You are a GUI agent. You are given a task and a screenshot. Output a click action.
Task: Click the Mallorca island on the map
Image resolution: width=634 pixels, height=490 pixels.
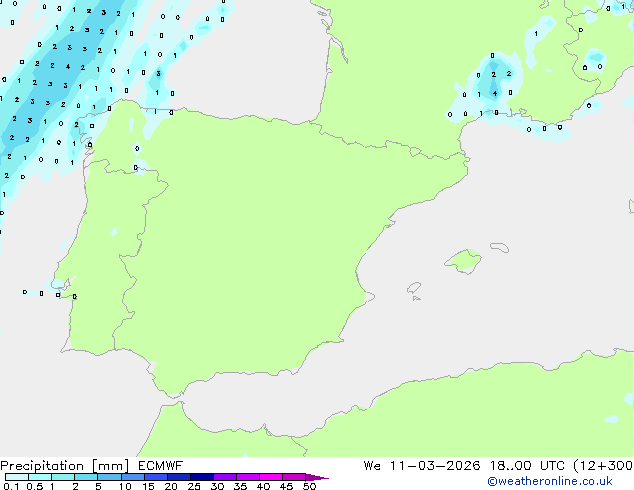pyautogui.click(x=464, y=261)
